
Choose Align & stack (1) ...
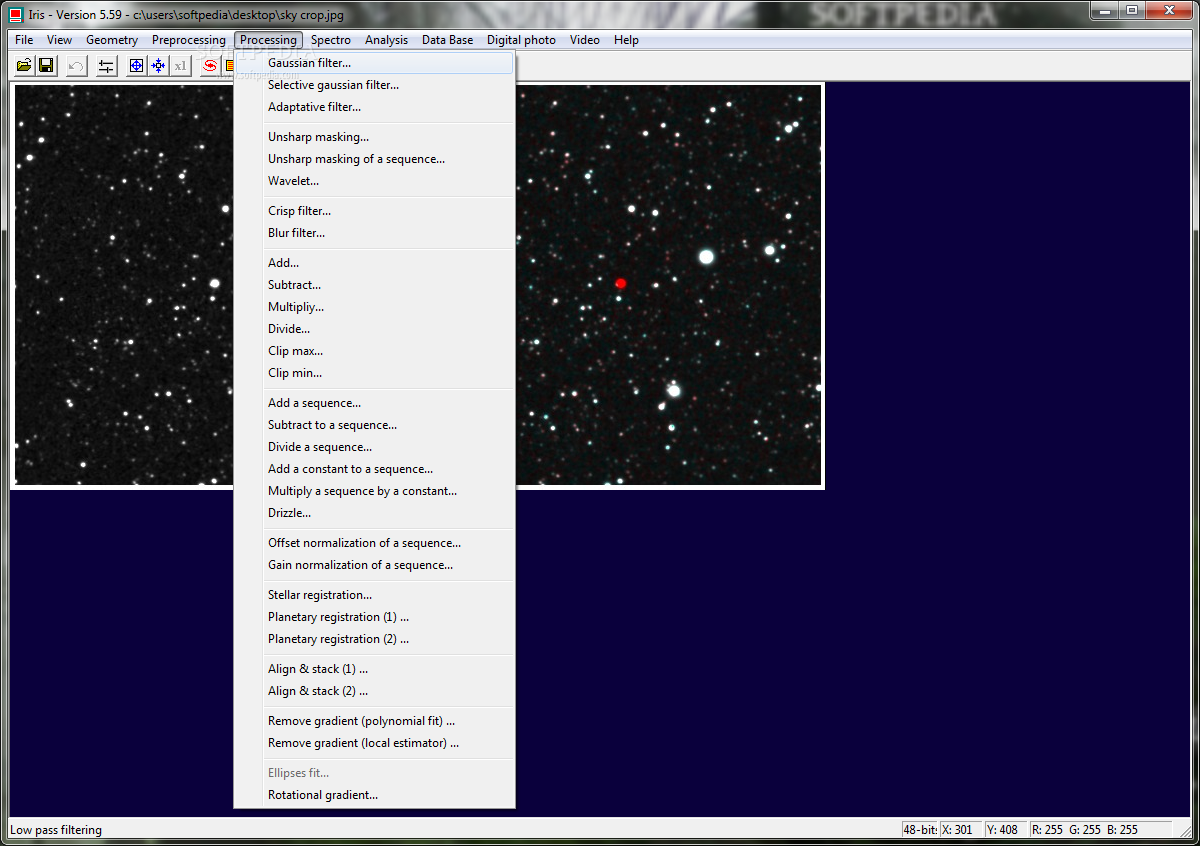tap(375, 669)
